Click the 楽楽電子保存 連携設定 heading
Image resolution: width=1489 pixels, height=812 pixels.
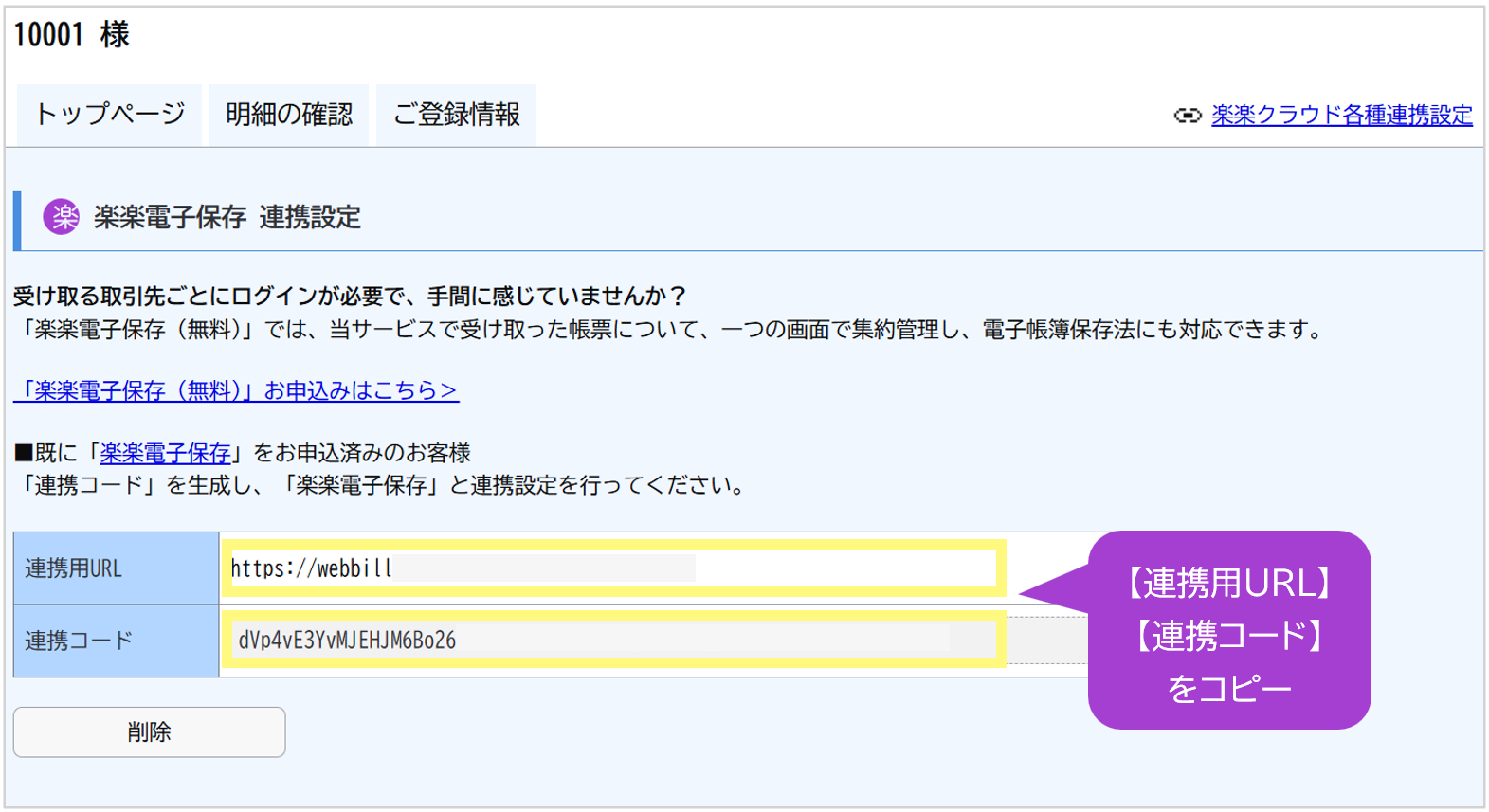point(227,217)
